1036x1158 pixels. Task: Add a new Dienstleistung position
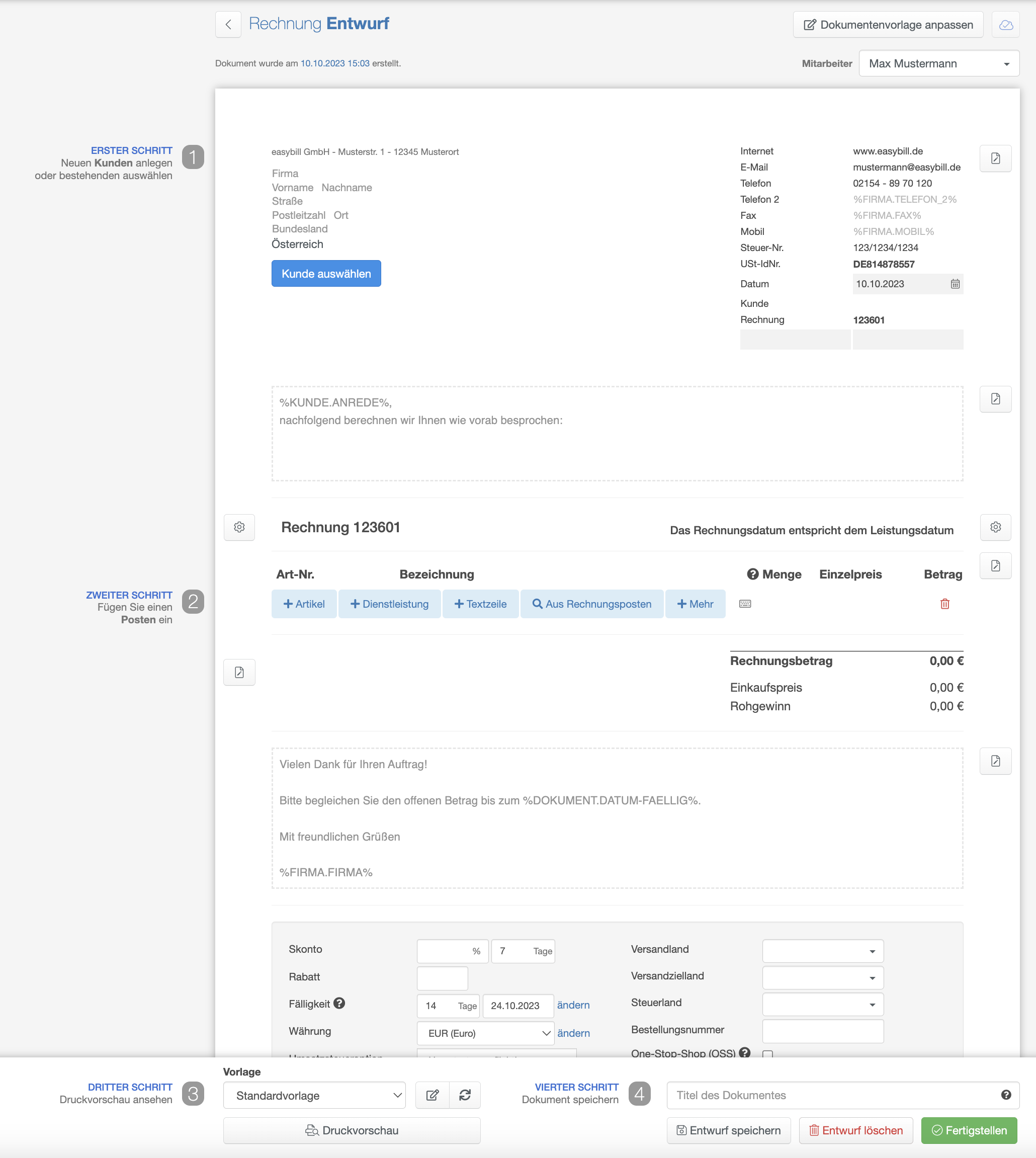(389, 604)
